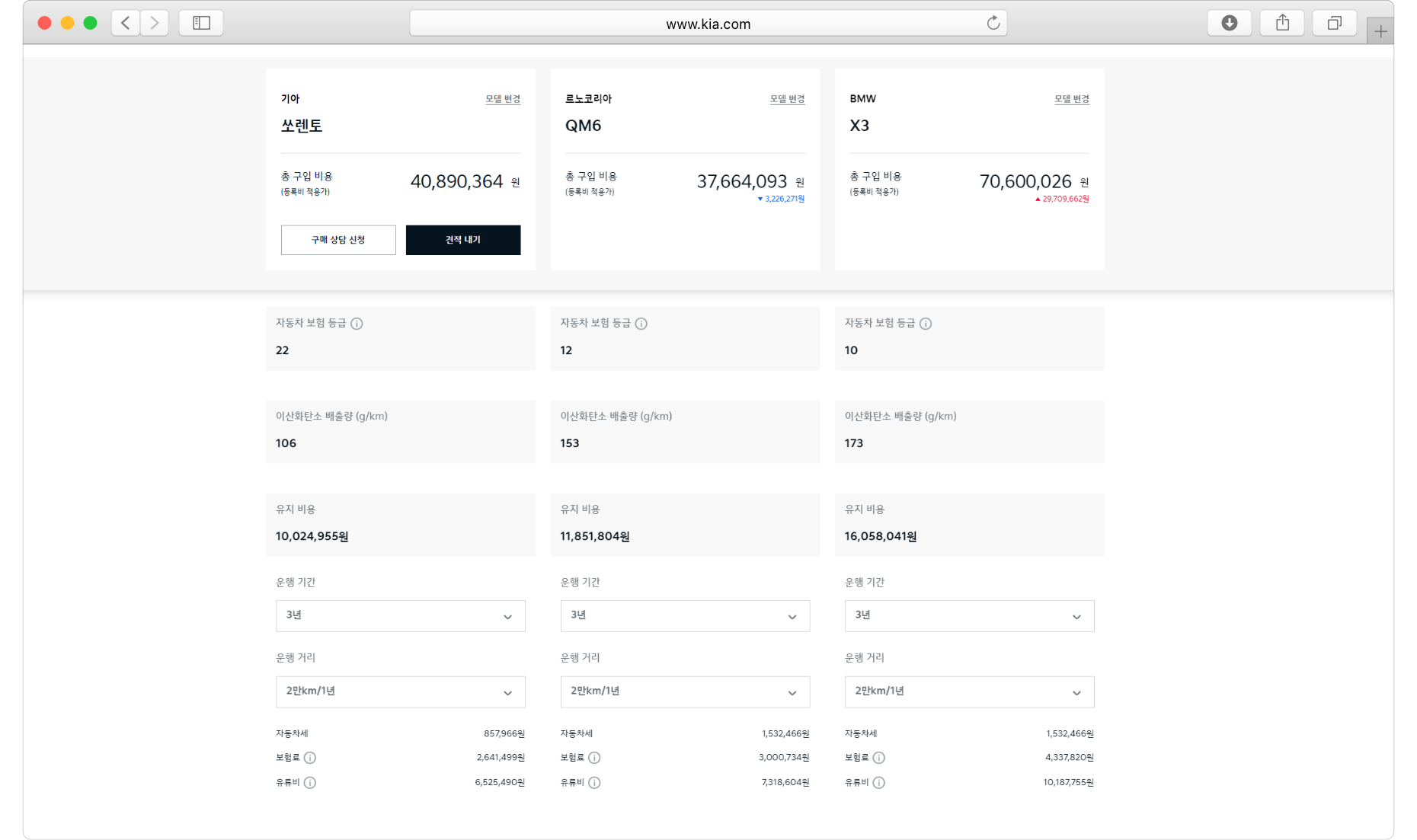
Task: Open 운행 기간 dropdown for 쏘렌토
Action: [x=401, y=616]
